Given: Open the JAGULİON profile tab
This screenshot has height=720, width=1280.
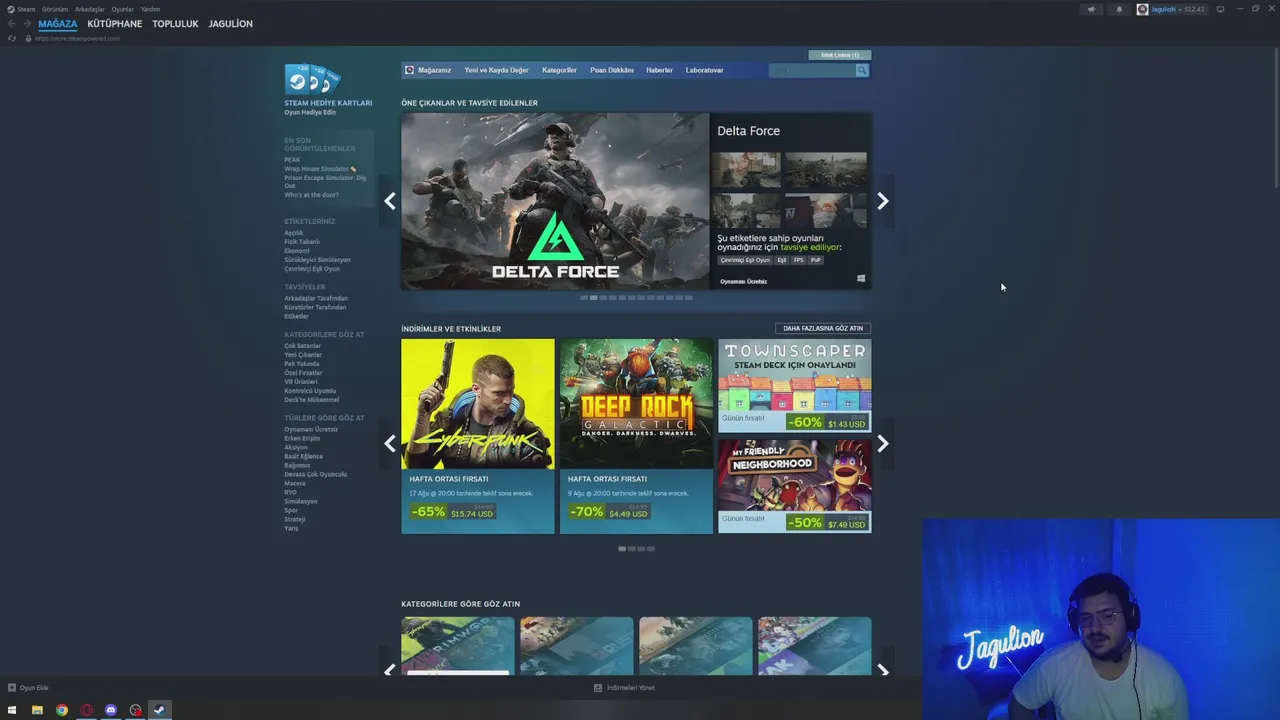Looking at the screenshot, I should click(x=231, y=24).
